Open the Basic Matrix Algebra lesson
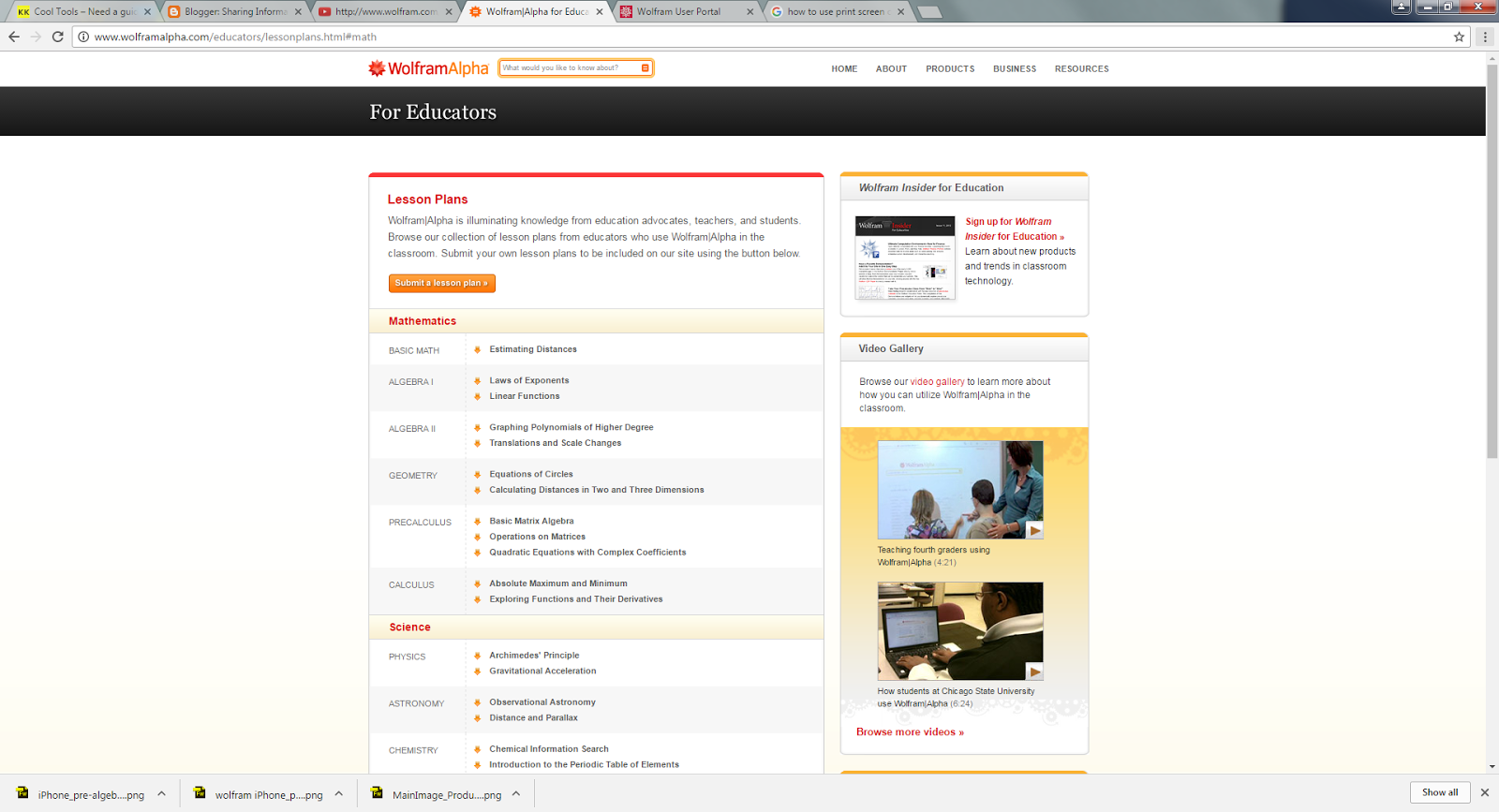This screenshot has height=812, width=1499. (x=531, y=521)
